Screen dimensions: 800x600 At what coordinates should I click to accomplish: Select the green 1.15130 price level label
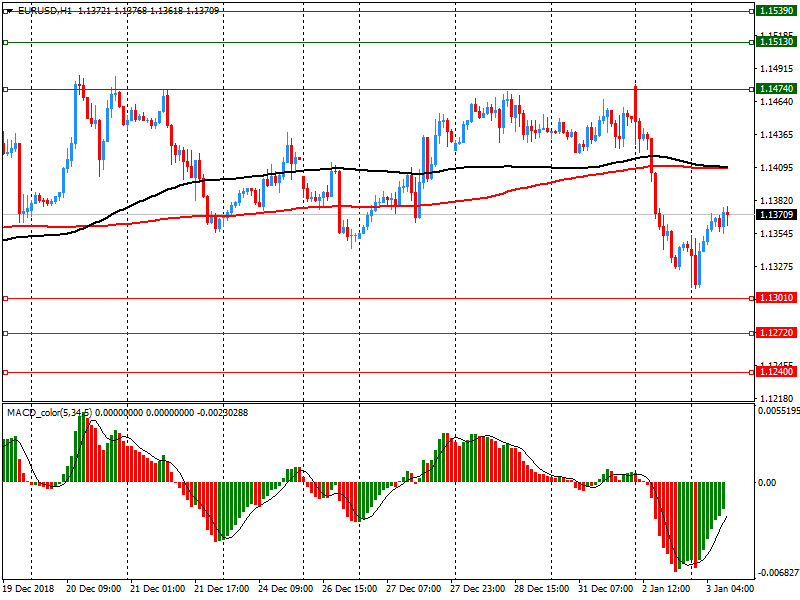click(776, 42)
